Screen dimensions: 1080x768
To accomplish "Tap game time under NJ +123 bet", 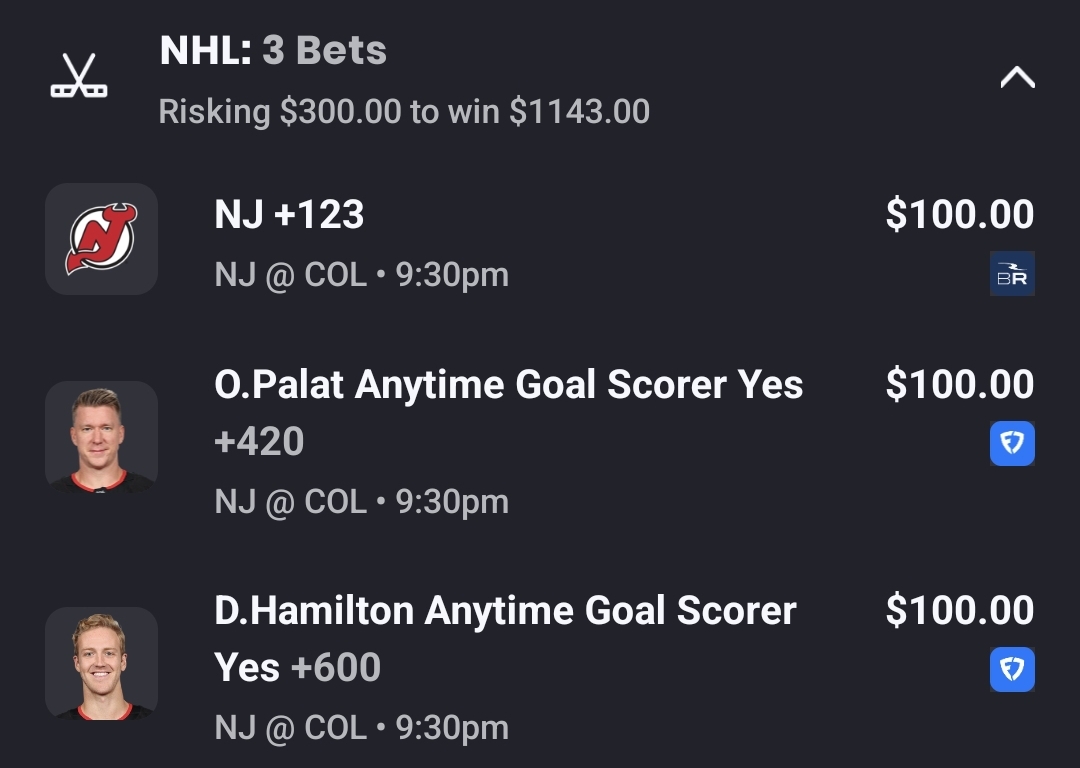I will coord(361,274).
